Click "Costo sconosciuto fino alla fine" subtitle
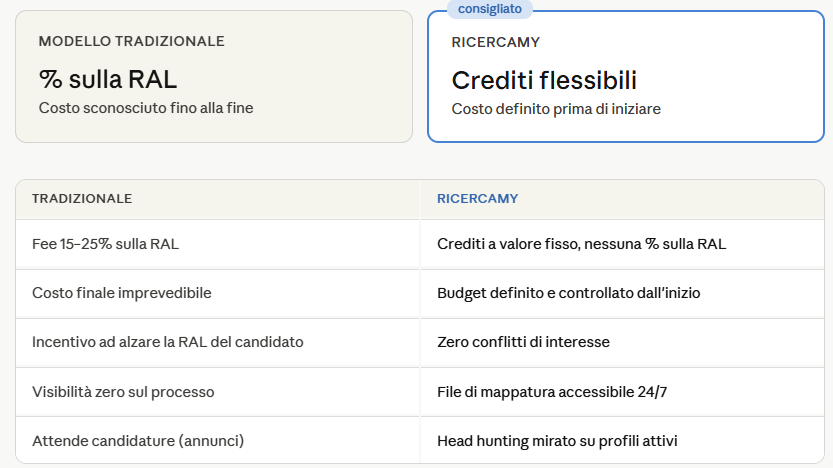The width and height of the screenshot is (833, 468). pos(146,108)
